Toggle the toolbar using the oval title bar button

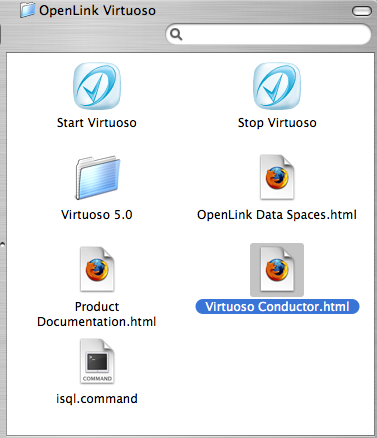click(x=362, y=11)
